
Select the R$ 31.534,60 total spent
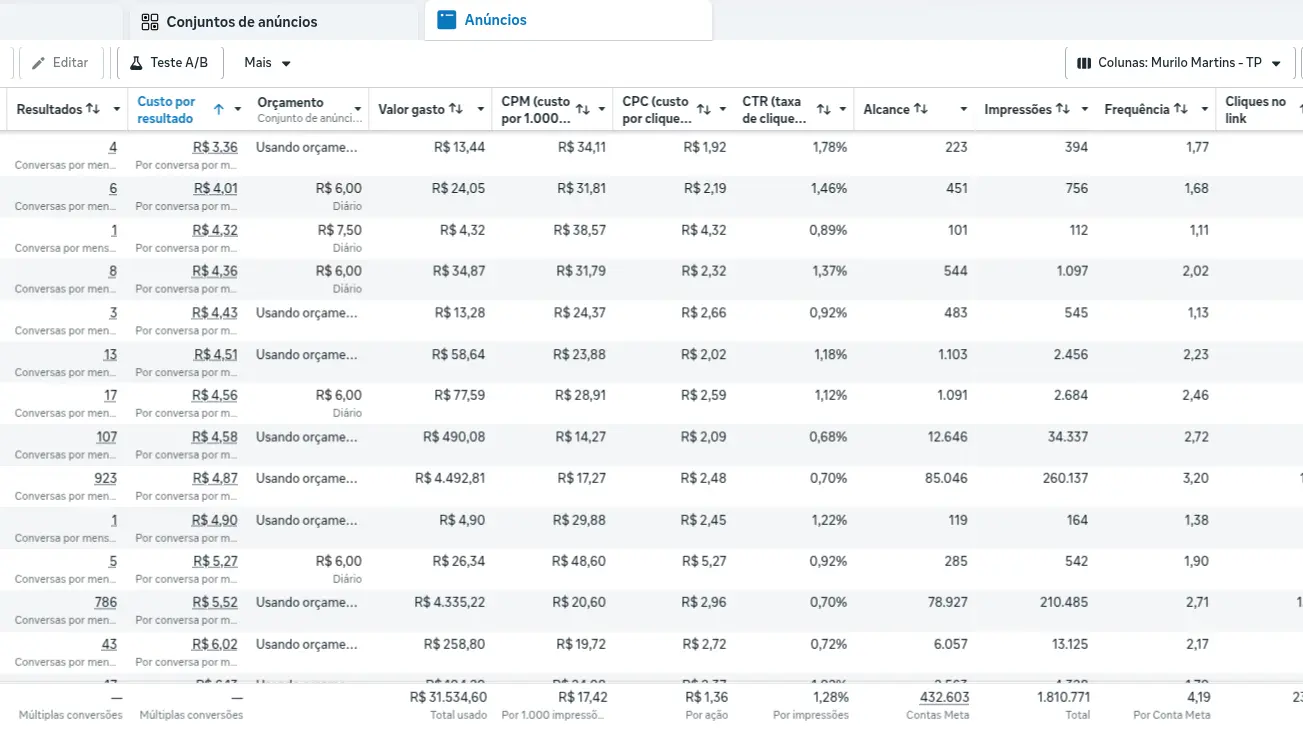(x=448, y=697)
